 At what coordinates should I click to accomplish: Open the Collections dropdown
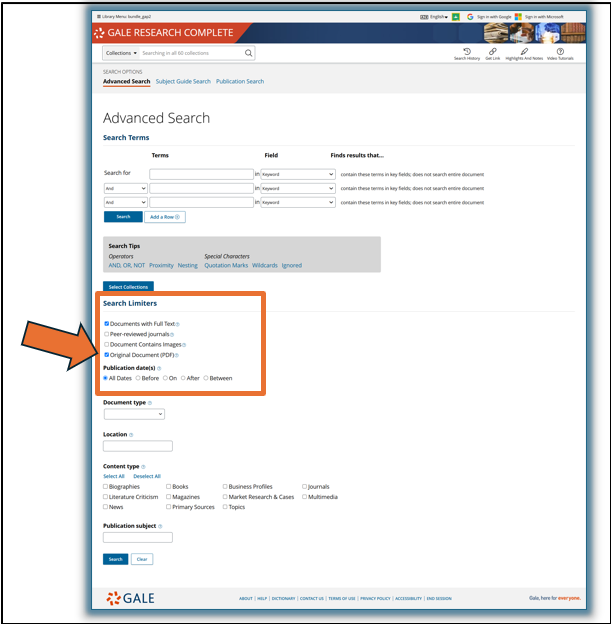point(121,53)
